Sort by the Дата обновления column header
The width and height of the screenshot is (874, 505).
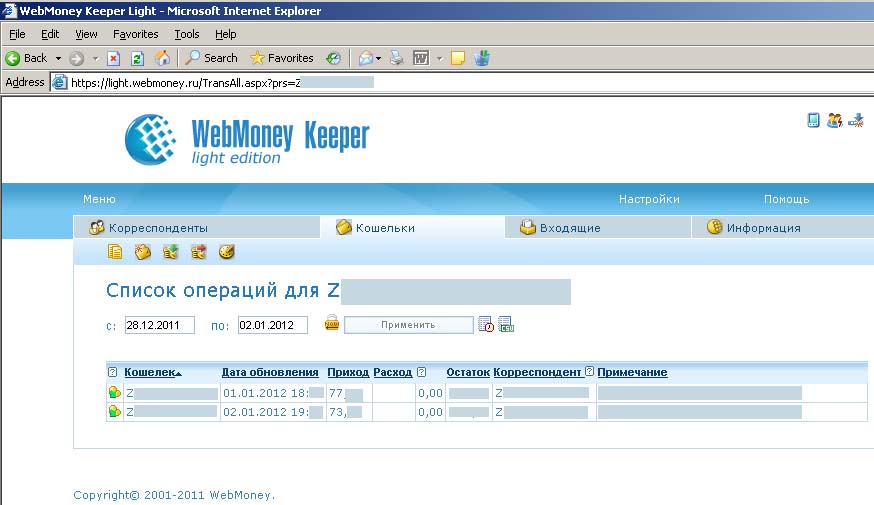pyautogui.click(x=270, y=372)
